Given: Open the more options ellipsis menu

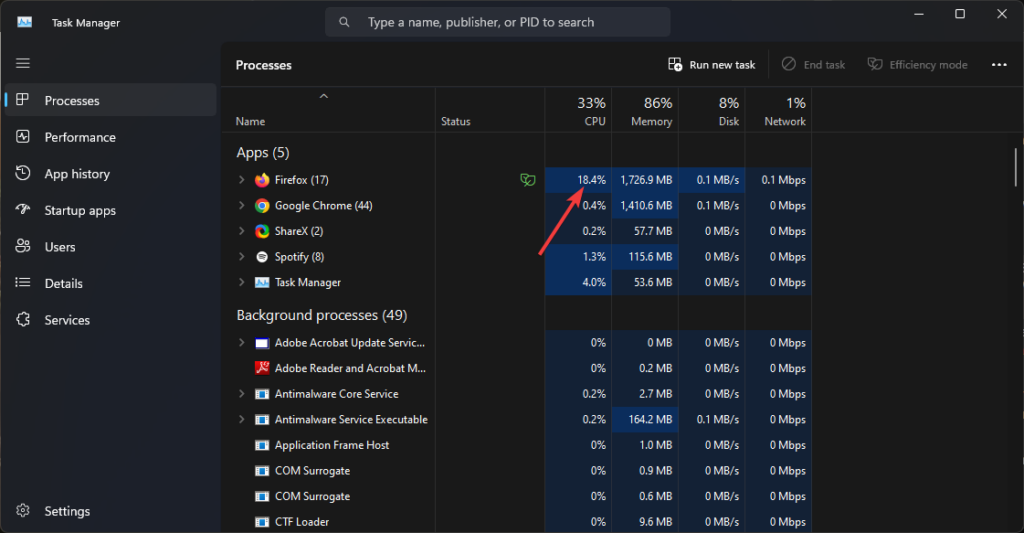Looking at the screenshot, I should pyautogui.click(x=999, y=65).
